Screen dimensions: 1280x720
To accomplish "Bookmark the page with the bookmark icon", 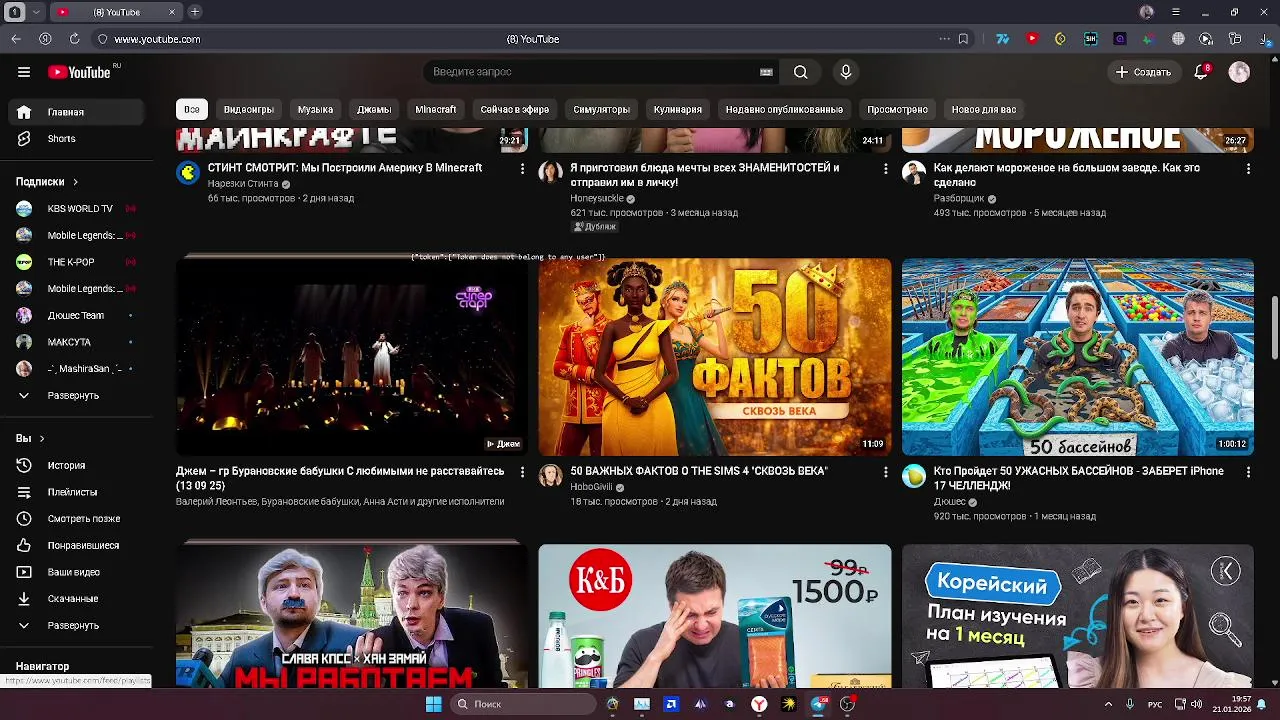I will 963,39.
